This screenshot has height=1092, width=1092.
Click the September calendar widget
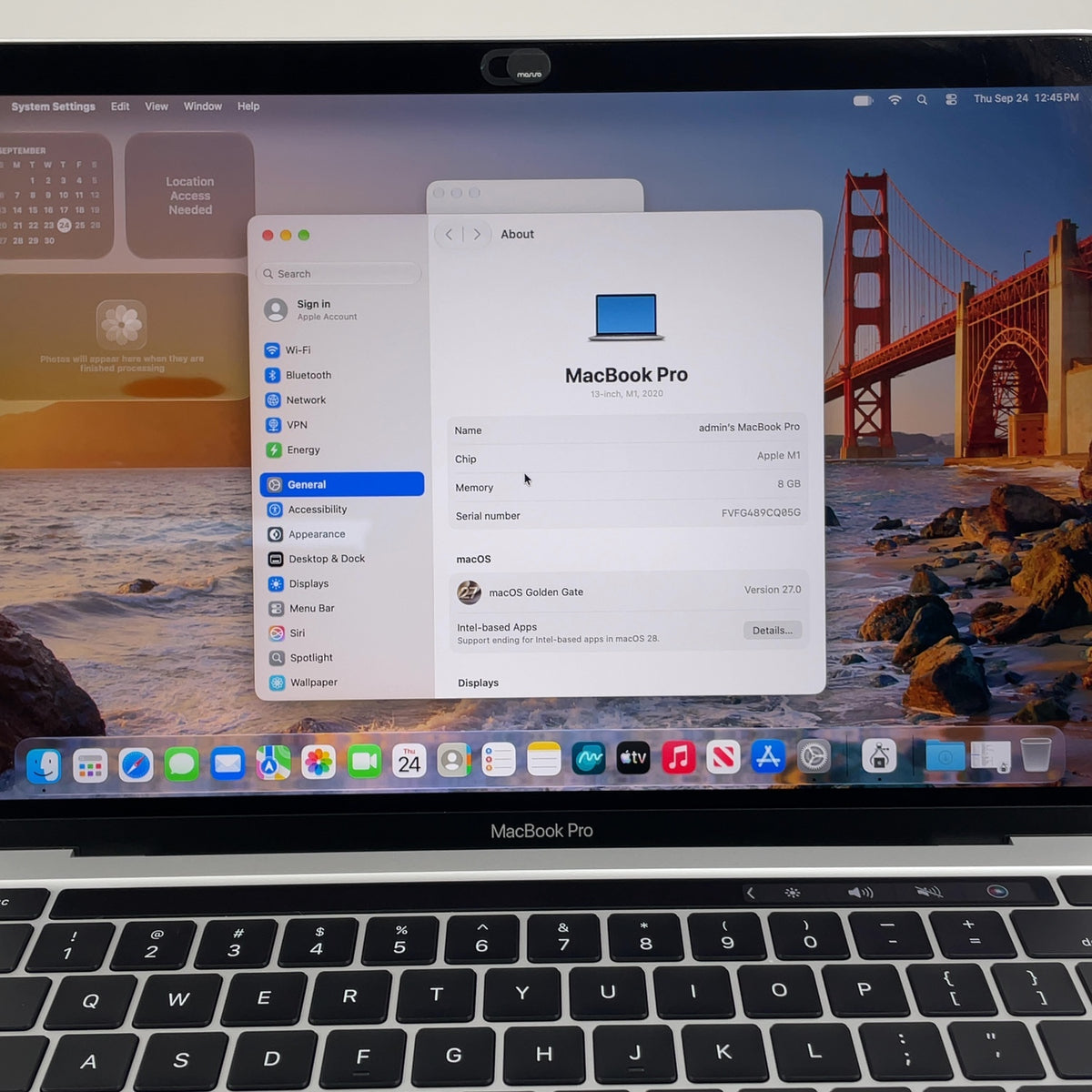pyautogui.click(x=55, y=197)
